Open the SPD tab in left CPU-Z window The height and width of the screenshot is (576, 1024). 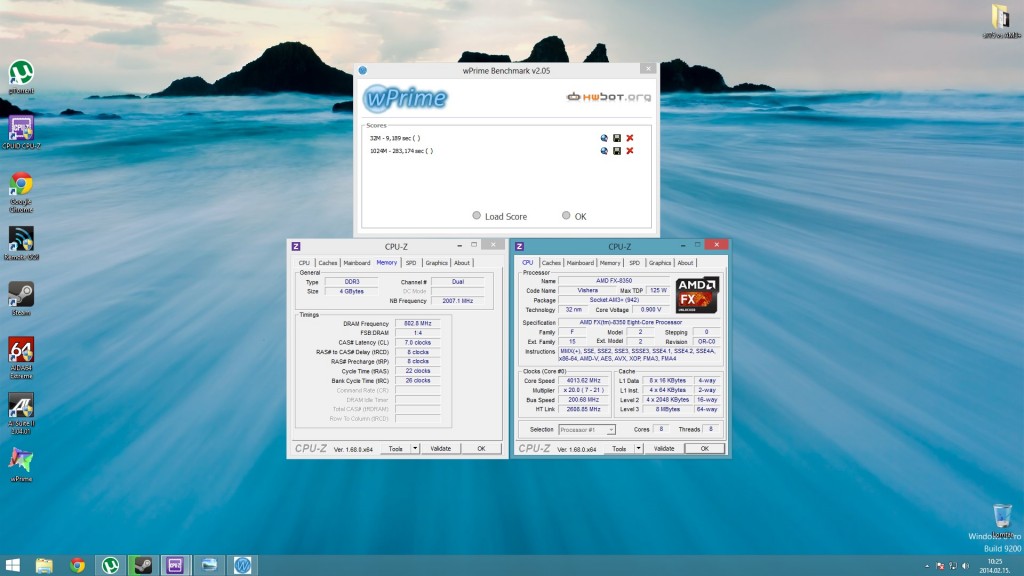click(411, 263)
